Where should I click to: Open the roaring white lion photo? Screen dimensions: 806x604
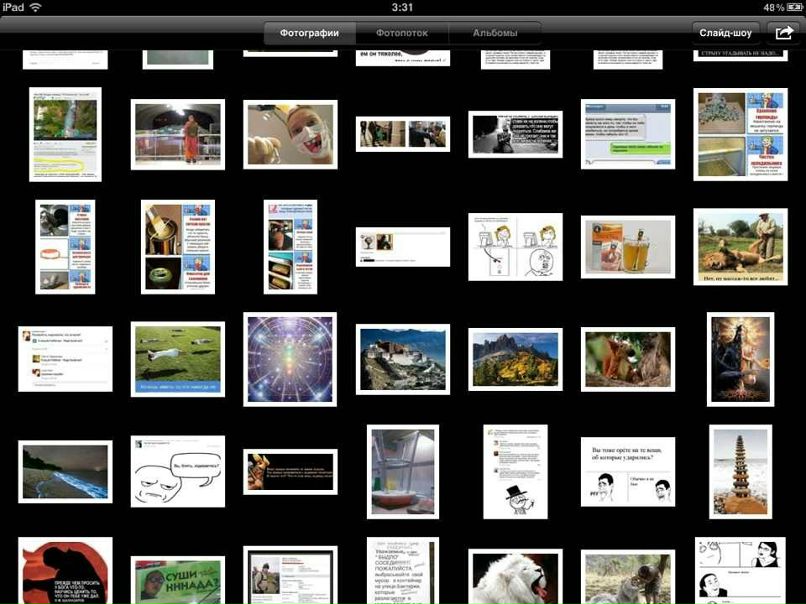(515, 578)
